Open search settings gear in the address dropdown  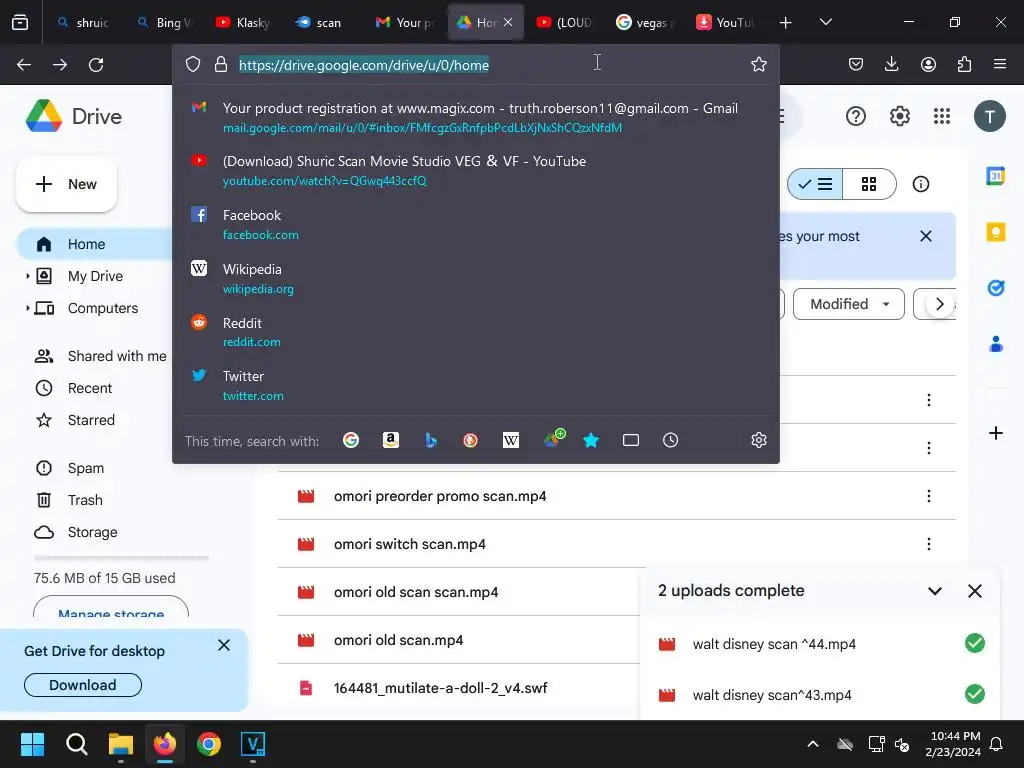click(x=758, y=440)
